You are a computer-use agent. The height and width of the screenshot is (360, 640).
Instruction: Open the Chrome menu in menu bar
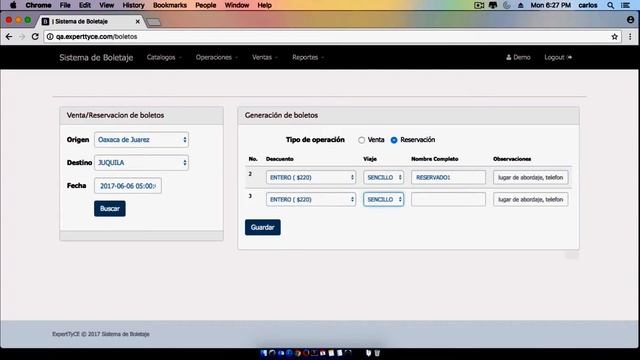coord(38,5)
